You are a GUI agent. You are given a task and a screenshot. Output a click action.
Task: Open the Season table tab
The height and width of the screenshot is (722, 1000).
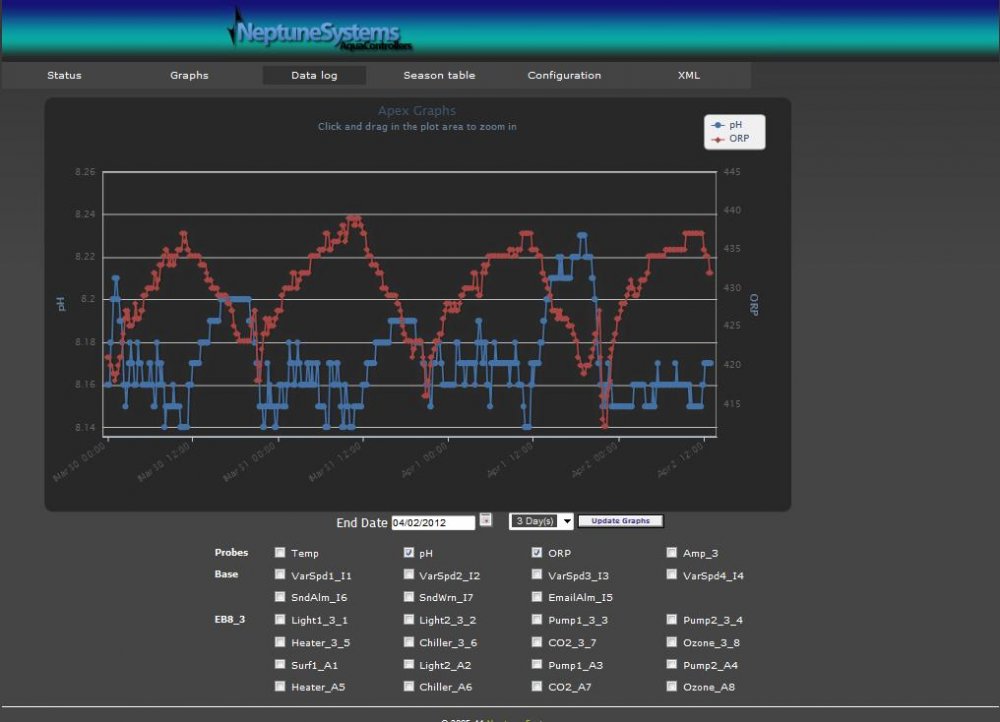pos(439,75)
